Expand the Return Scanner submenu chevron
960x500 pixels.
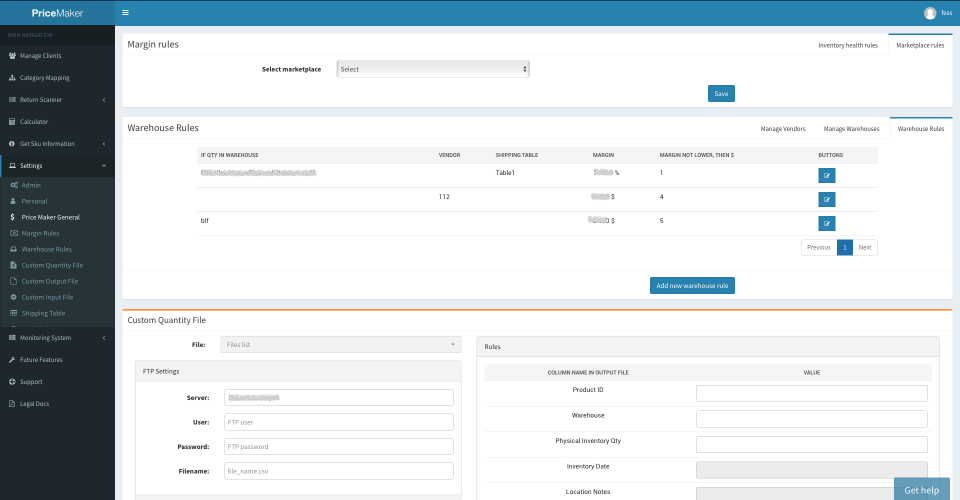(x=104, y=100)
